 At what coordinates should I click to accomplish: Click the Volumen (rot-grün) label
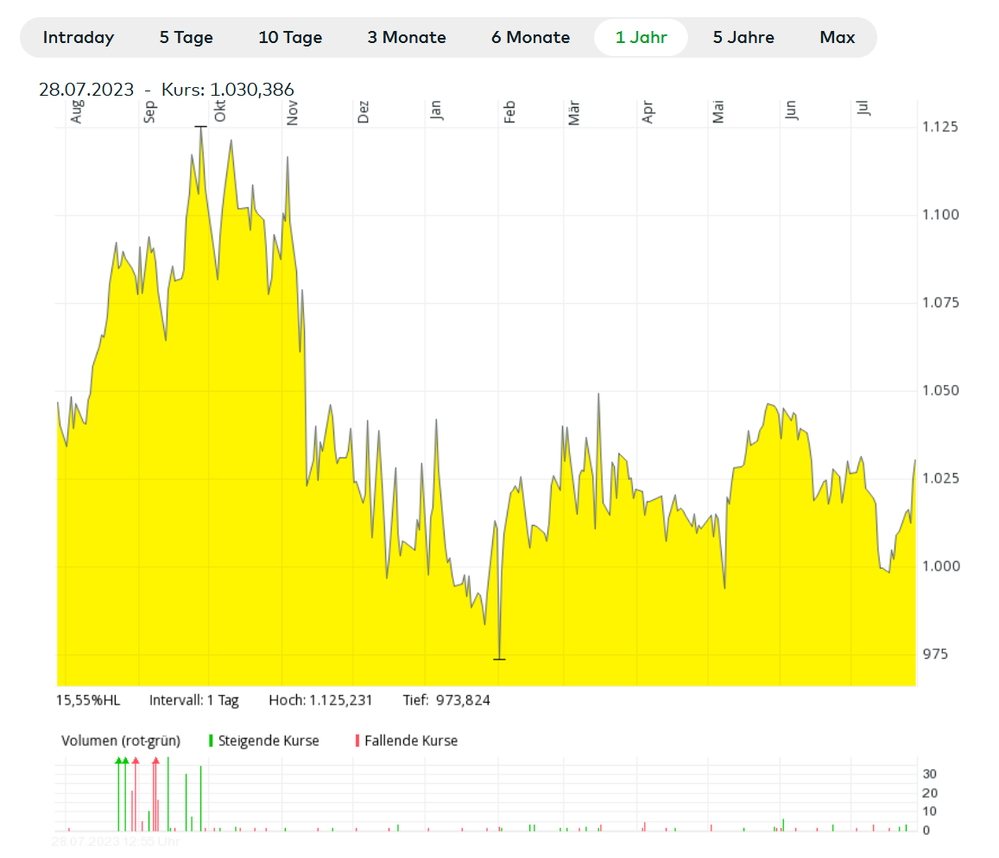pyautogui.click(x=120, y=741)
